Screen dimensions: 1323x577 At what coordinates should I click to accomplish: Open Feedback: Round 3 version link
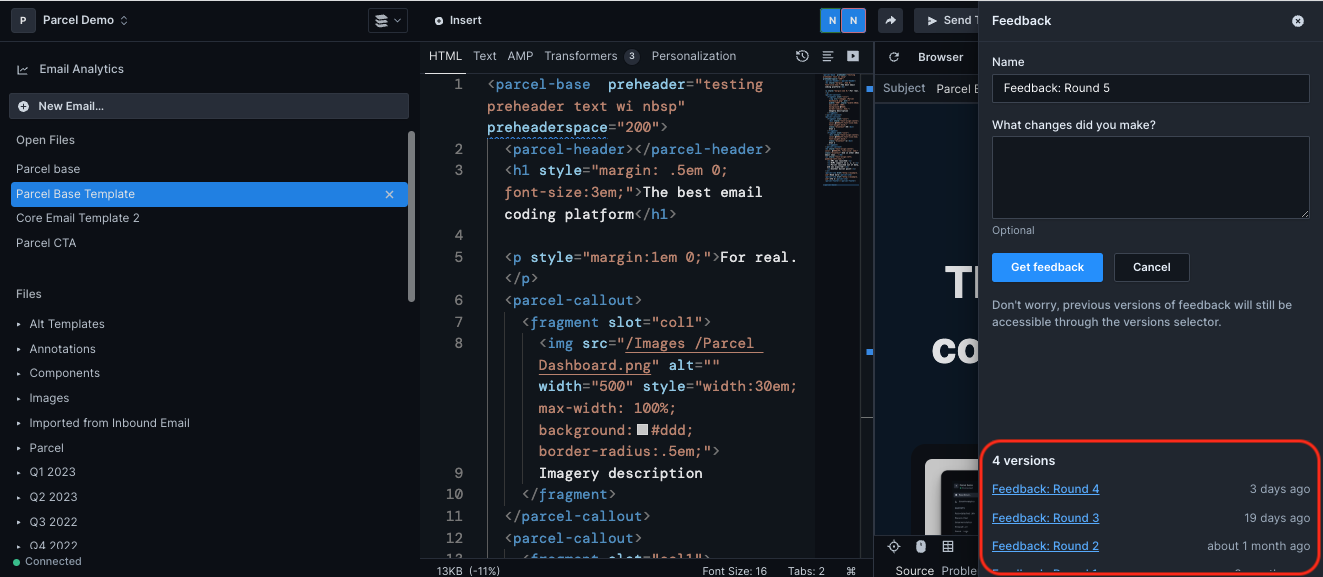click(1045, 518)
